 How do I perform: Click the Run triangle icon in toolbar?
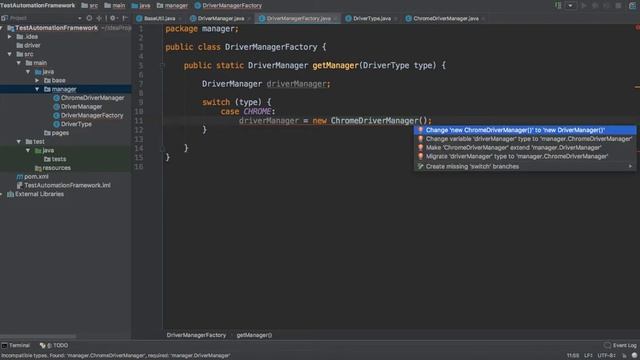(584, 5)
